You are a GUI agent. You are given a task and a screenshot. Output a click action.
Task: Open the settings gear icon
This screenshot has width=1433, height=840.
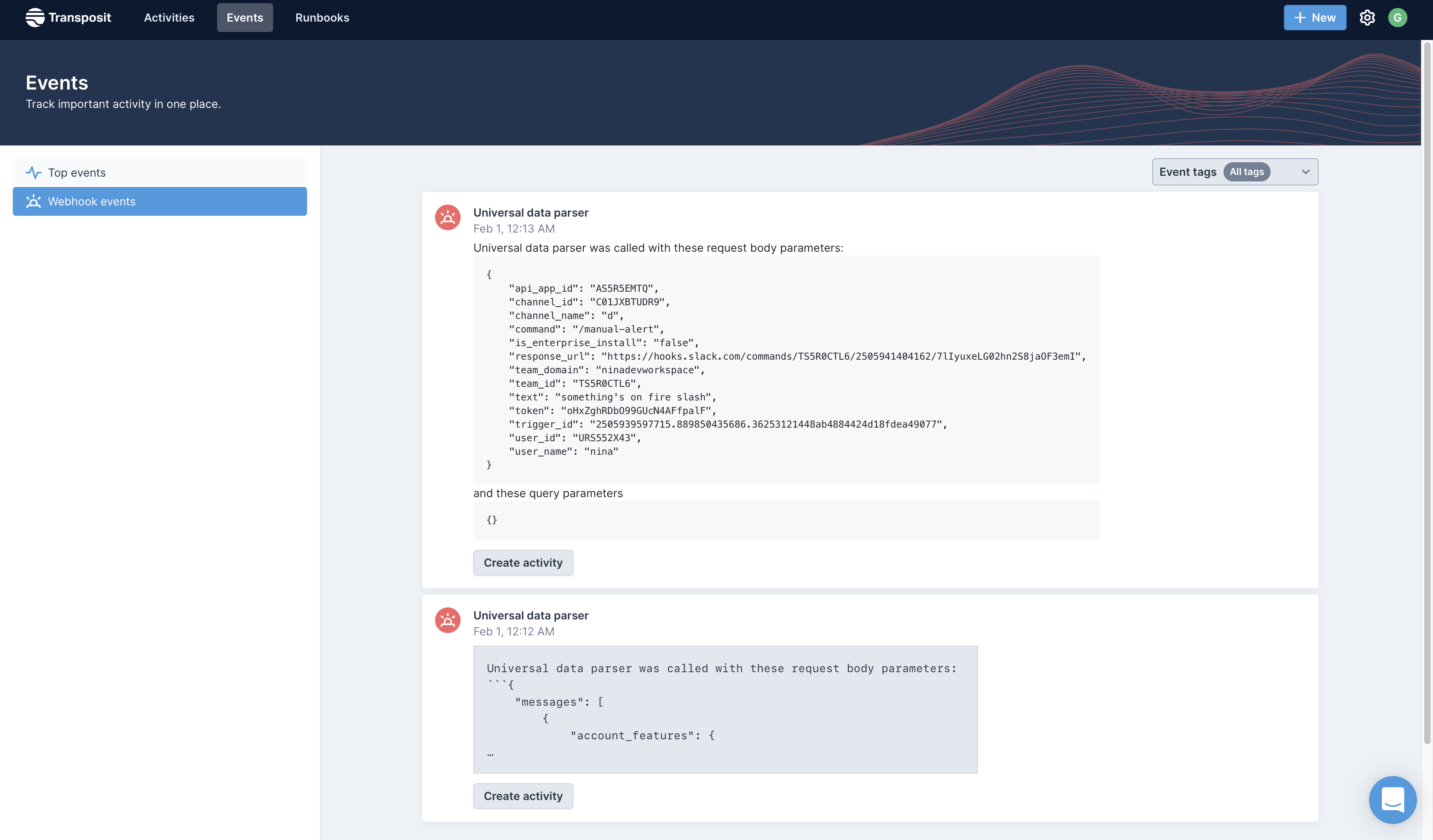tap(1367, 18)
